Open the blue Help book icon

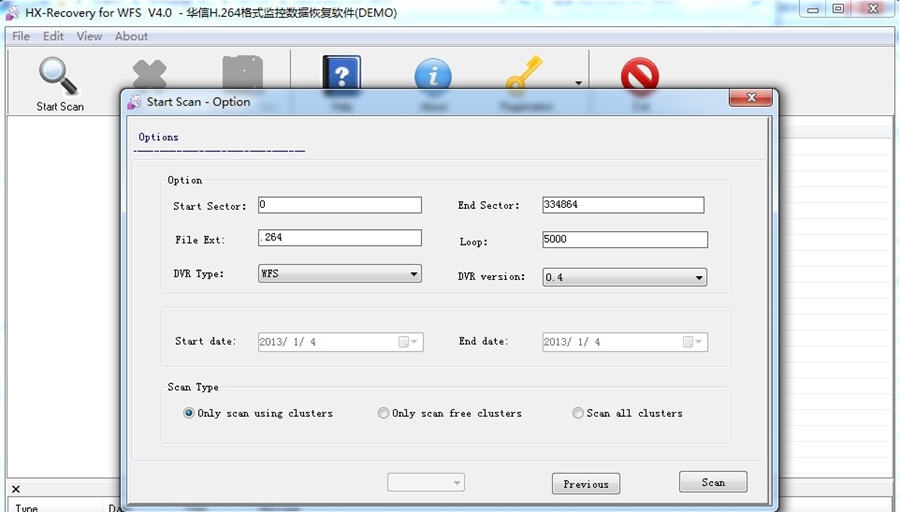(x=342, y=73)
